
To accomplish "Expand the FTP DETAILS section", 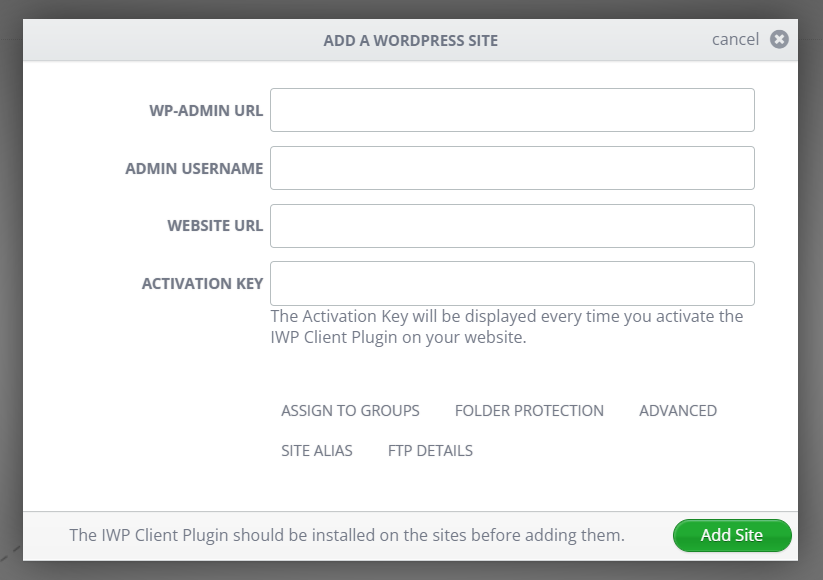I will [430, 450].
